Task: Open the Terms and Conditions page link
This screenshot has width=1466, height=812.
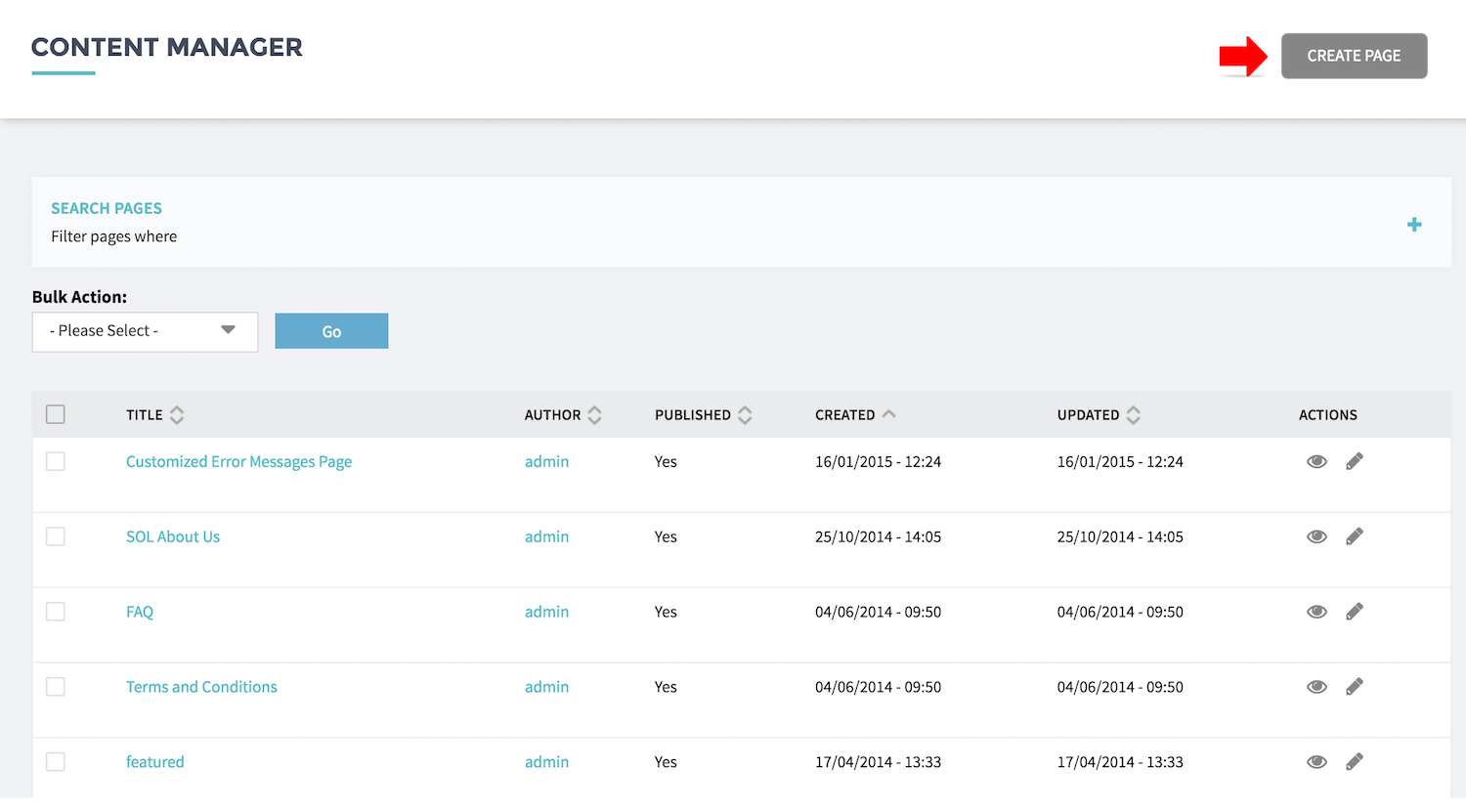Action: click(201, 687)
